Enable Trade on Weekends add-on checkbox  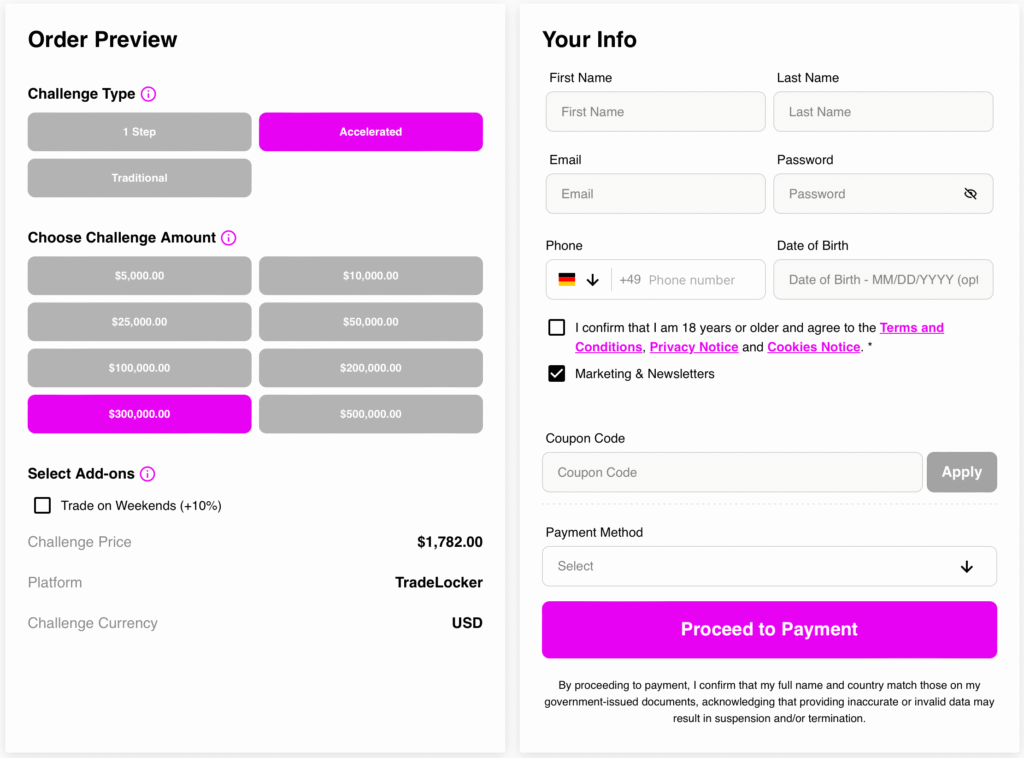pos(42,505)
